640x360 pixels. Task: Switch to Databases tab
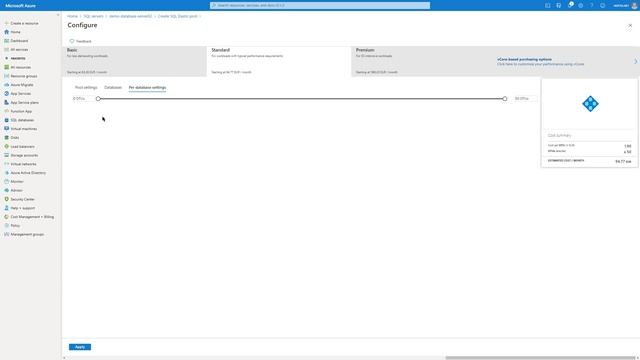tap(113, 87)
